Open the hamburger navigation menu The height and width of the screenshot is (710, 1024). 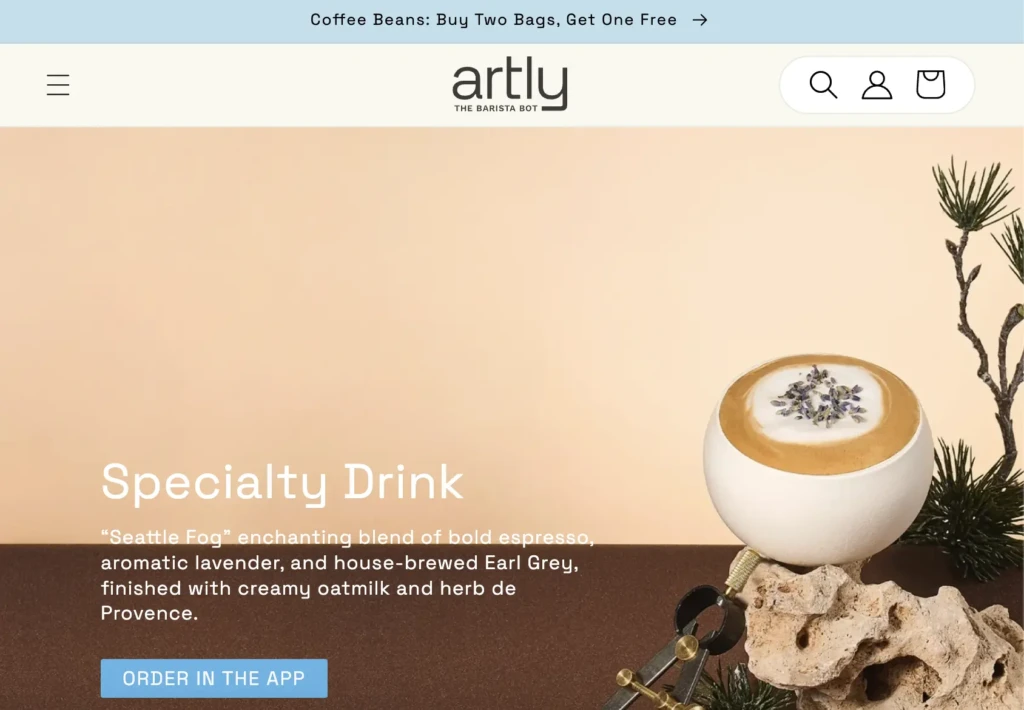pos(58,85)
